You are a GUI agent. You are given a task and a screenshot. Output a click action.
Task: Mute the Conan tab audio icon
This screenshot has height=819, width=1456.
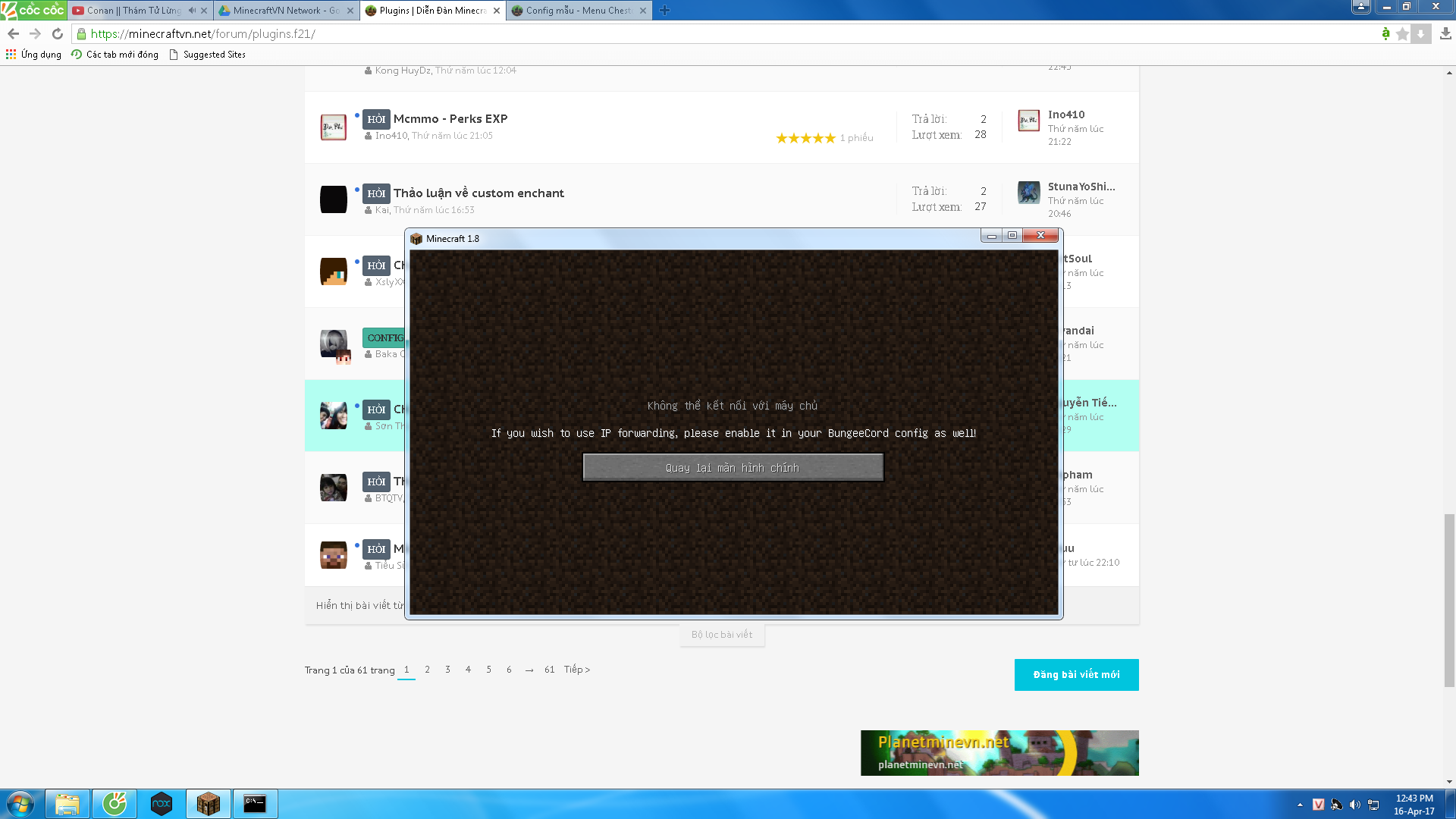192,11
